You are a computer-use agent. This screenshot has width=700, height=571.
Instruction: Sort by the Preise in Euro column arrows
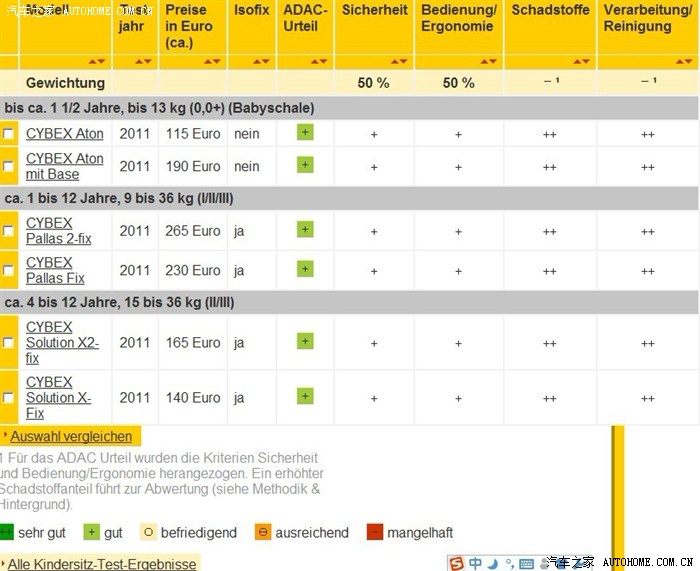click(x=212, y=62)
